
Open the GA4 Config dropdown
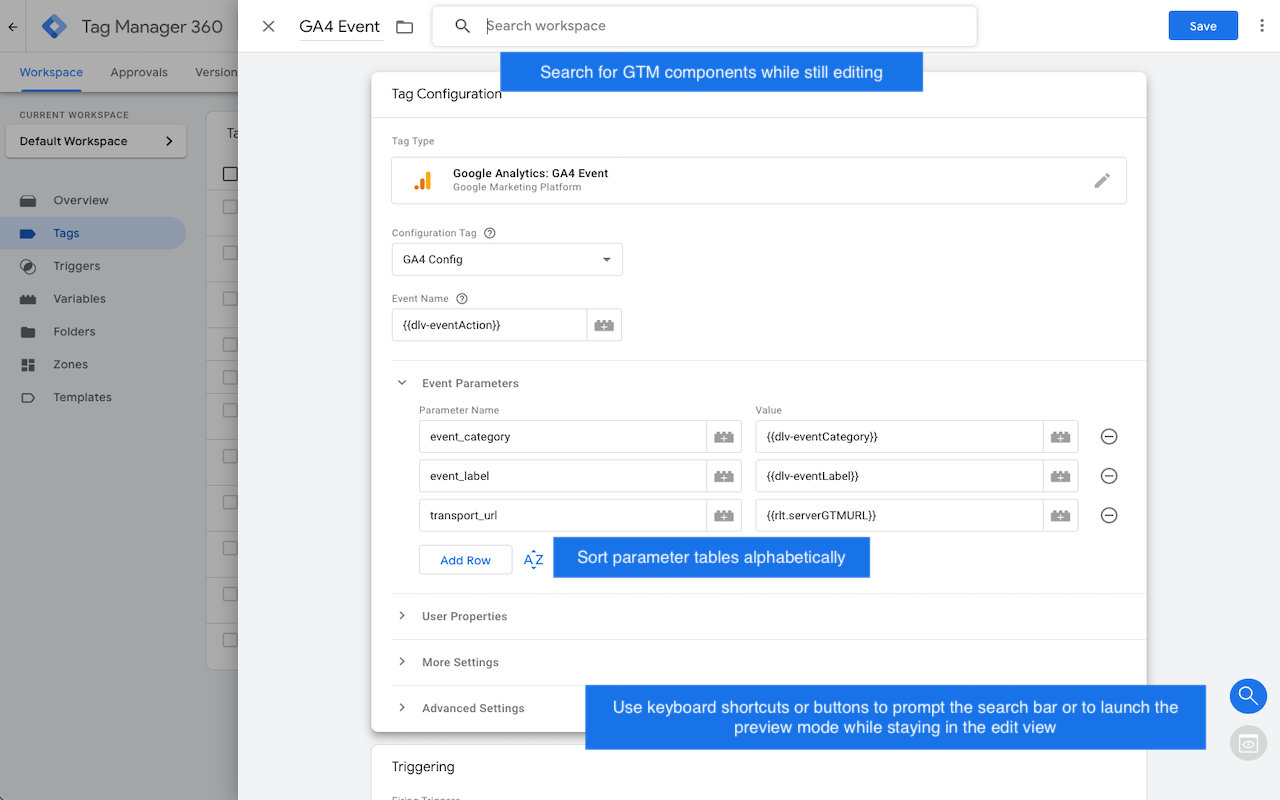[506, 260]
